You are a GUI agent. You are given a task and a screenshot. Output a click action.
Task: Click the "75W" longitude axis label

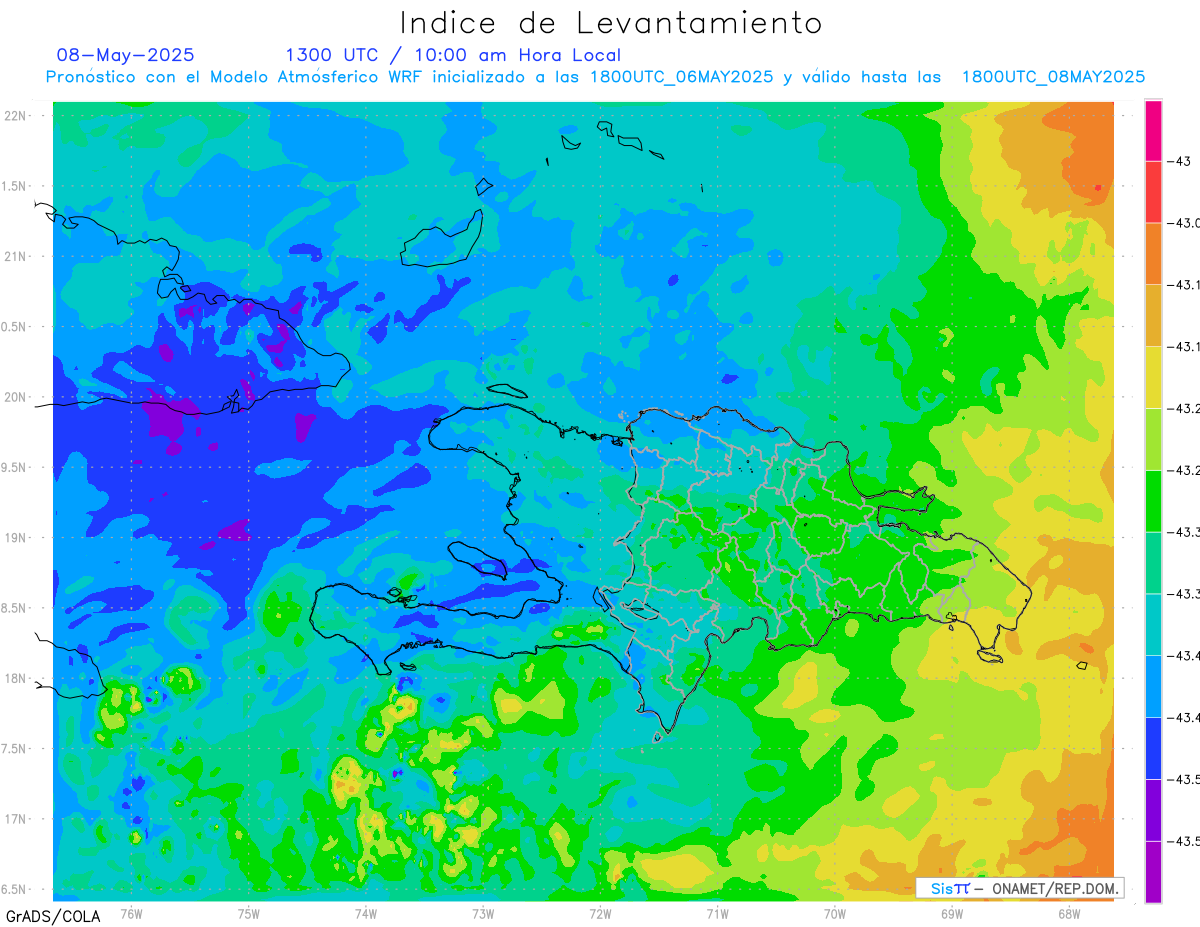tap(249, 913)
